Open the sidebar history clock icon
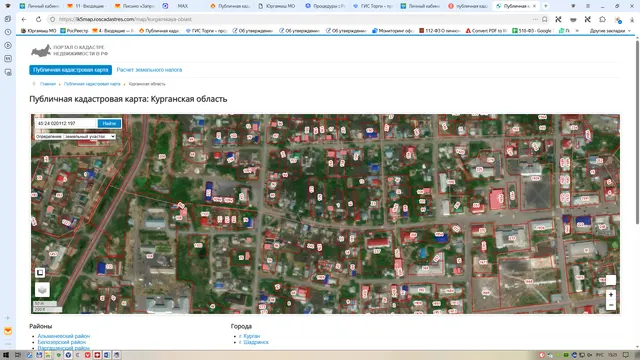 [8, 32]
